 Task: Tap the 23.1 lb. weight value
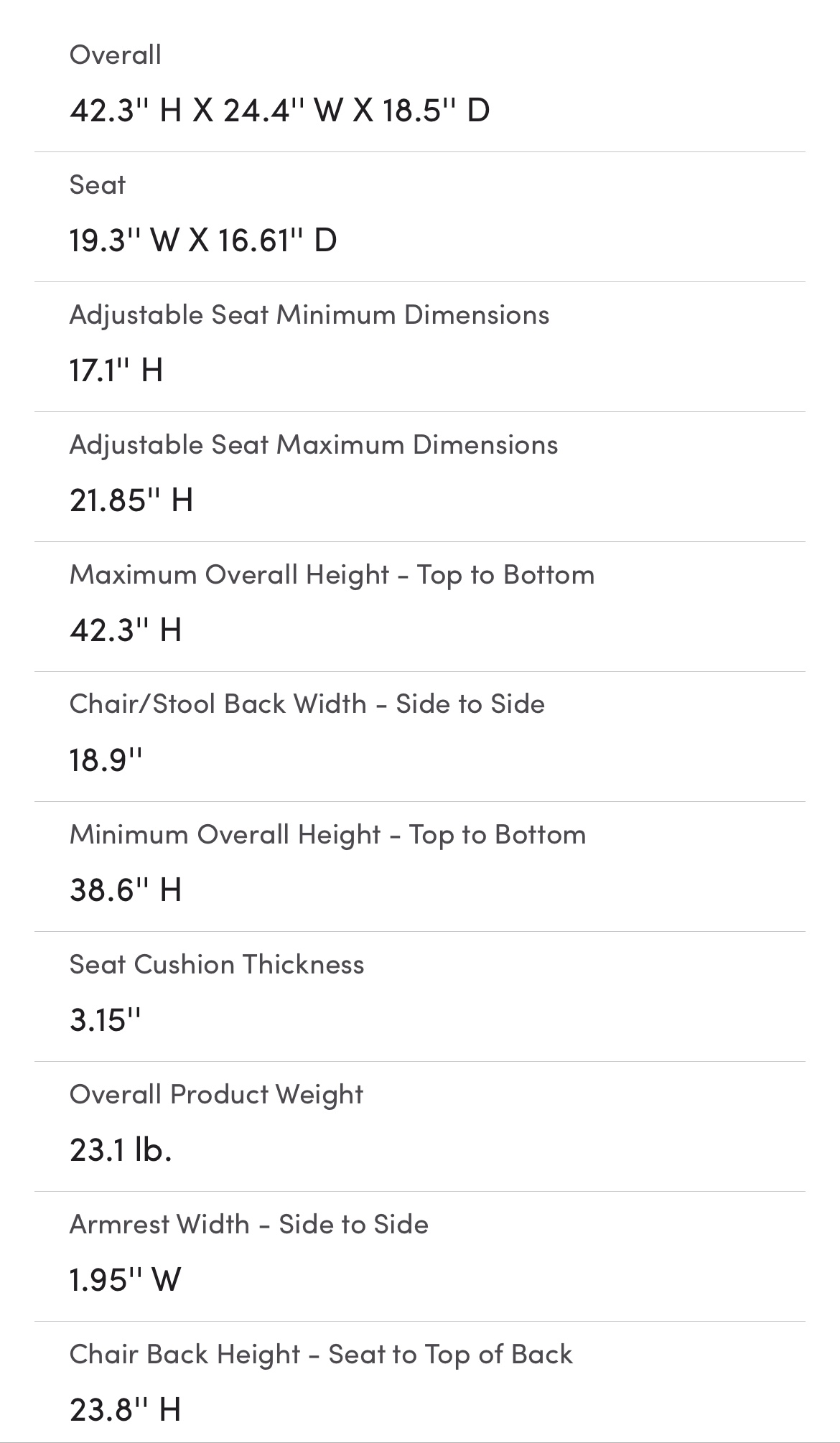pyautogui.click(x=121, y=1150)
